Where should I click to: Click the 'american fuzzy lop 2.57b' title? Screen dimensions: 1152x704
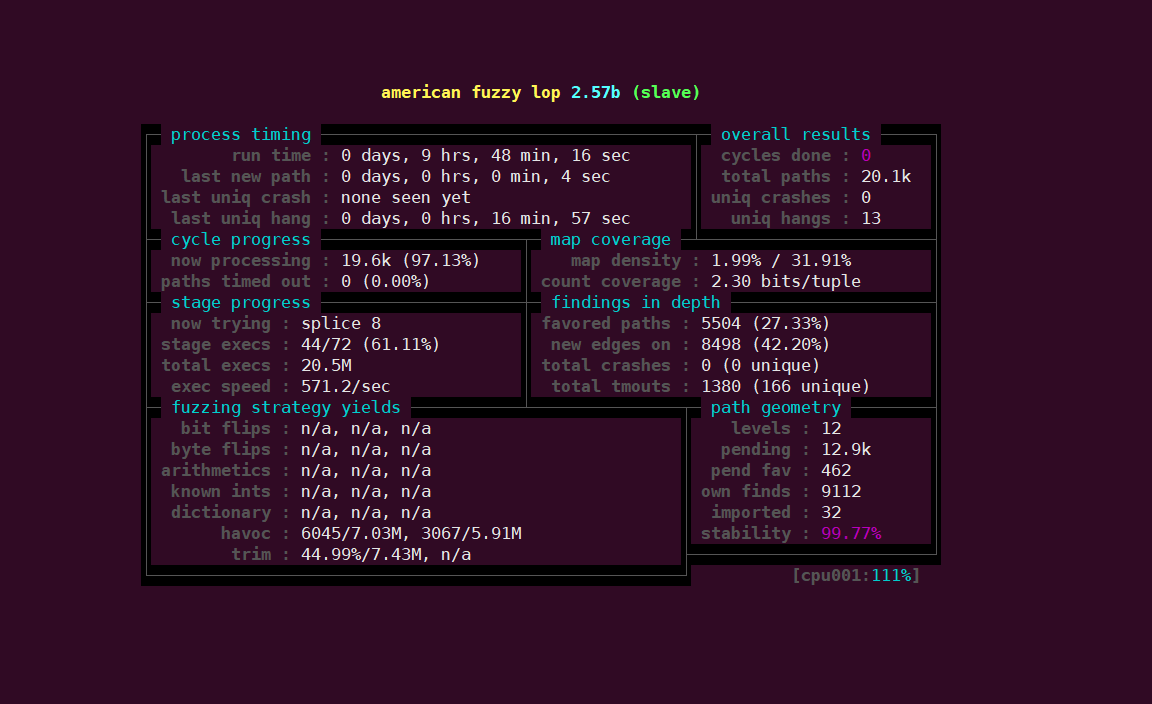tap(500, 92)
